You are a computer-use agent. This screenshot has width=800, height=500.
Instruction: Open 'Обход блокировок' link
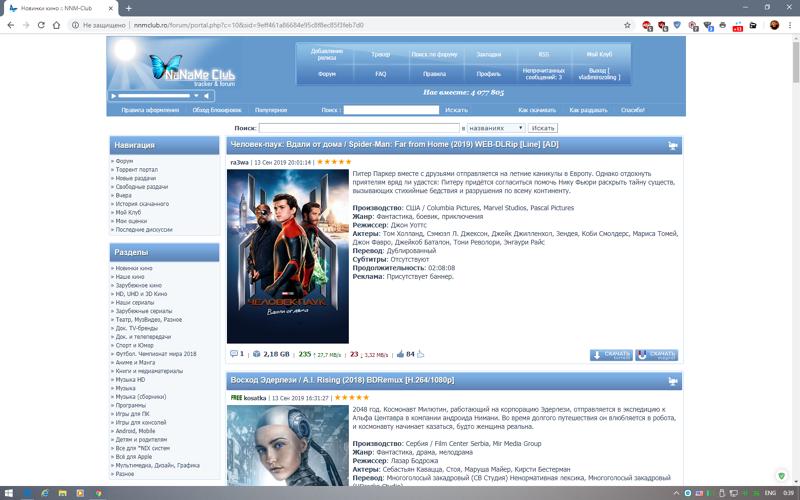point(217,110)
